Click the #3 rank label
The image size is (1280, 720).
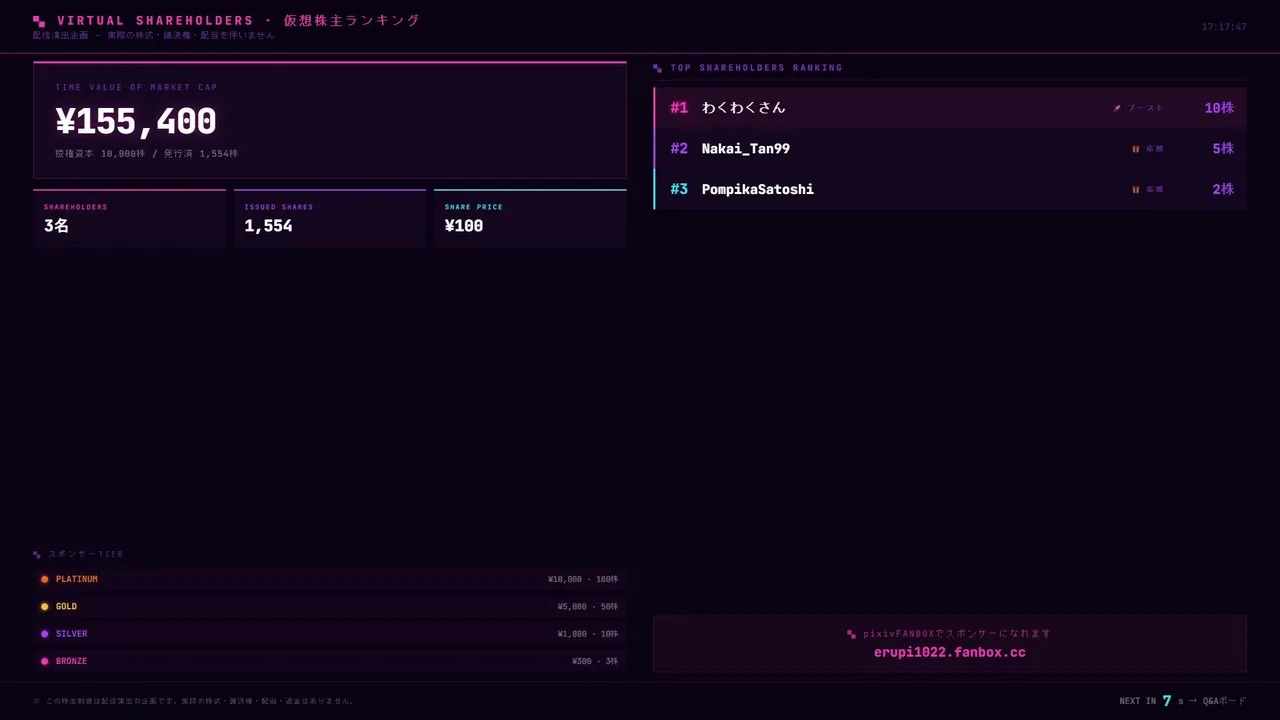(679, 189)
